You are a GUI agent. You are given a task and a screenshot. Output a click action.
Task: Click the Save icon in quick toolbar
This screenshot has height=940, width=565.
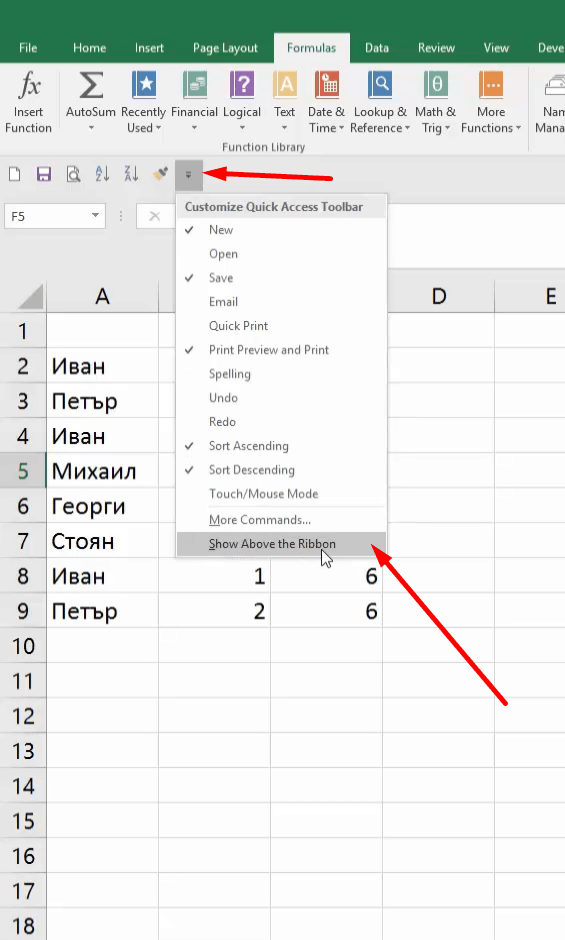coord(44,174)
